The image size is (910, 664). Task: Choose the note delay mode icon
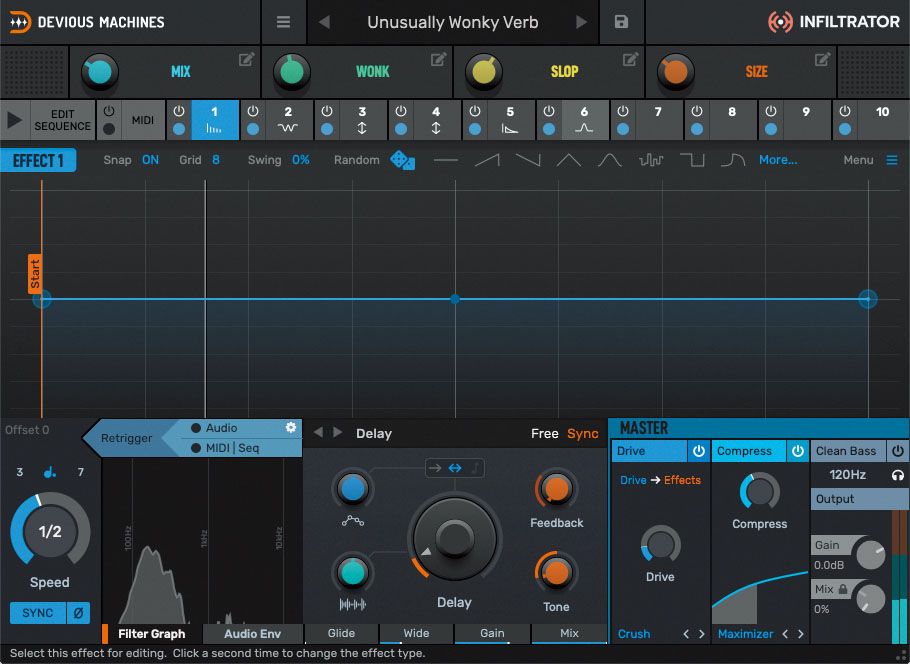tap(475, 468)
